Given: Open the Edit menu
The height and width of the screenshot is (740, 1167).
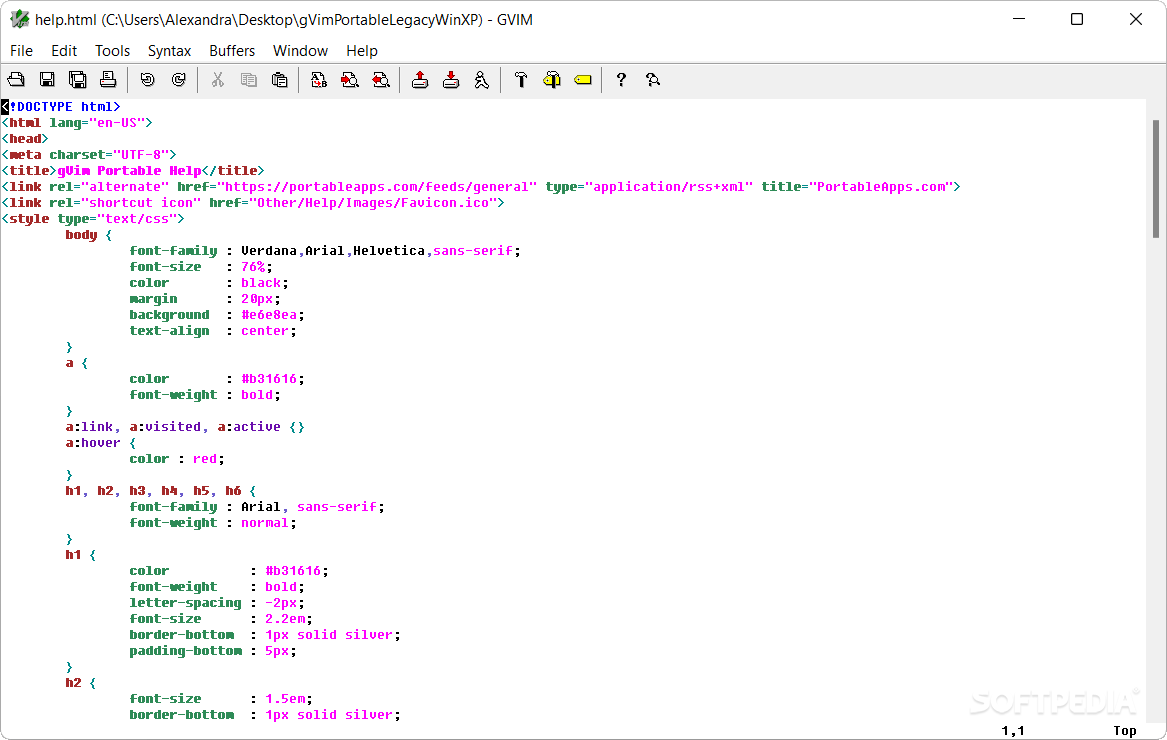Looking at the screenshot, I should point(64,51).
